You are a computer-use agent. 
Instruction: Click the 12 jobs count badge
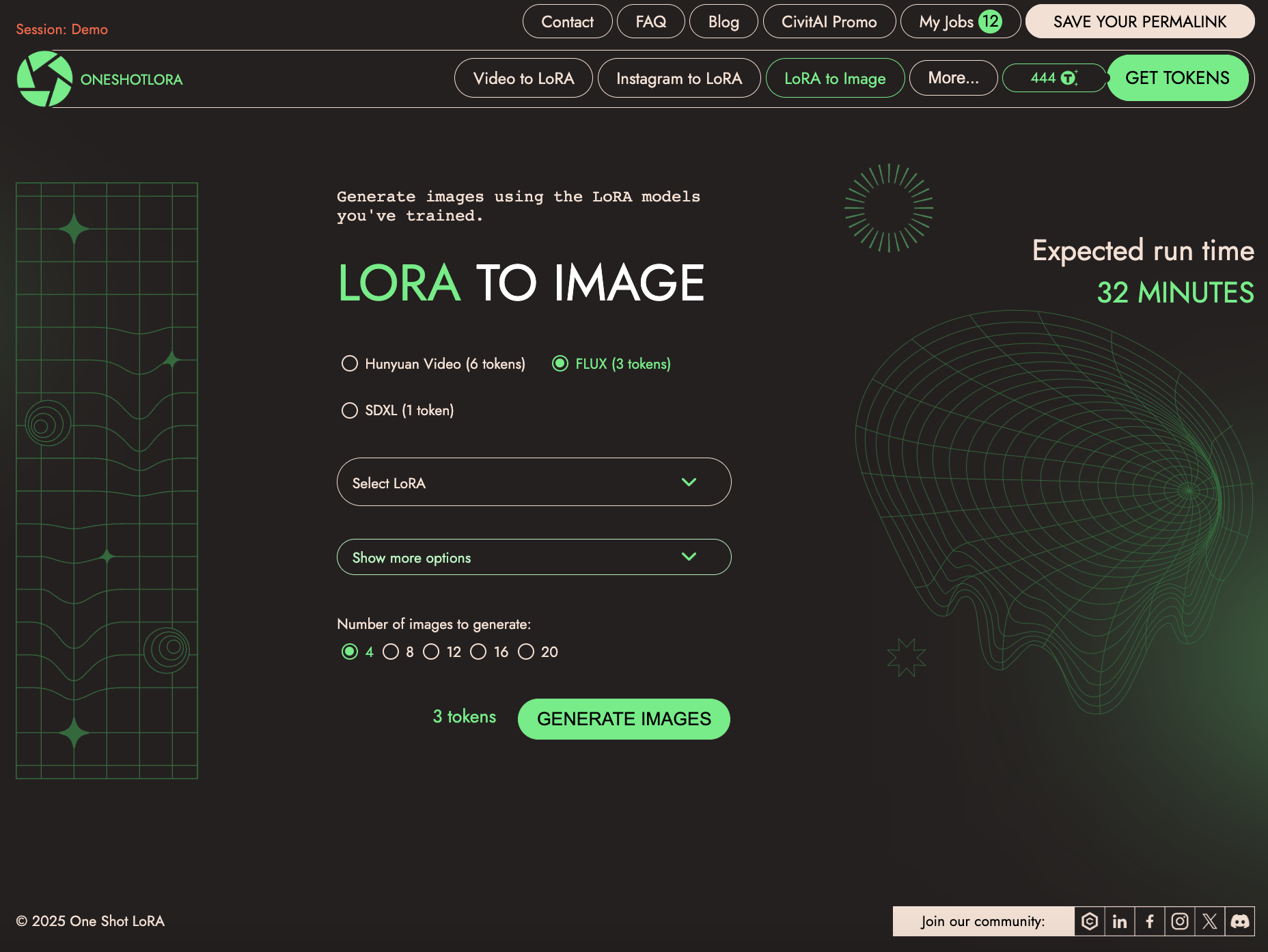(x=991, y=21)
